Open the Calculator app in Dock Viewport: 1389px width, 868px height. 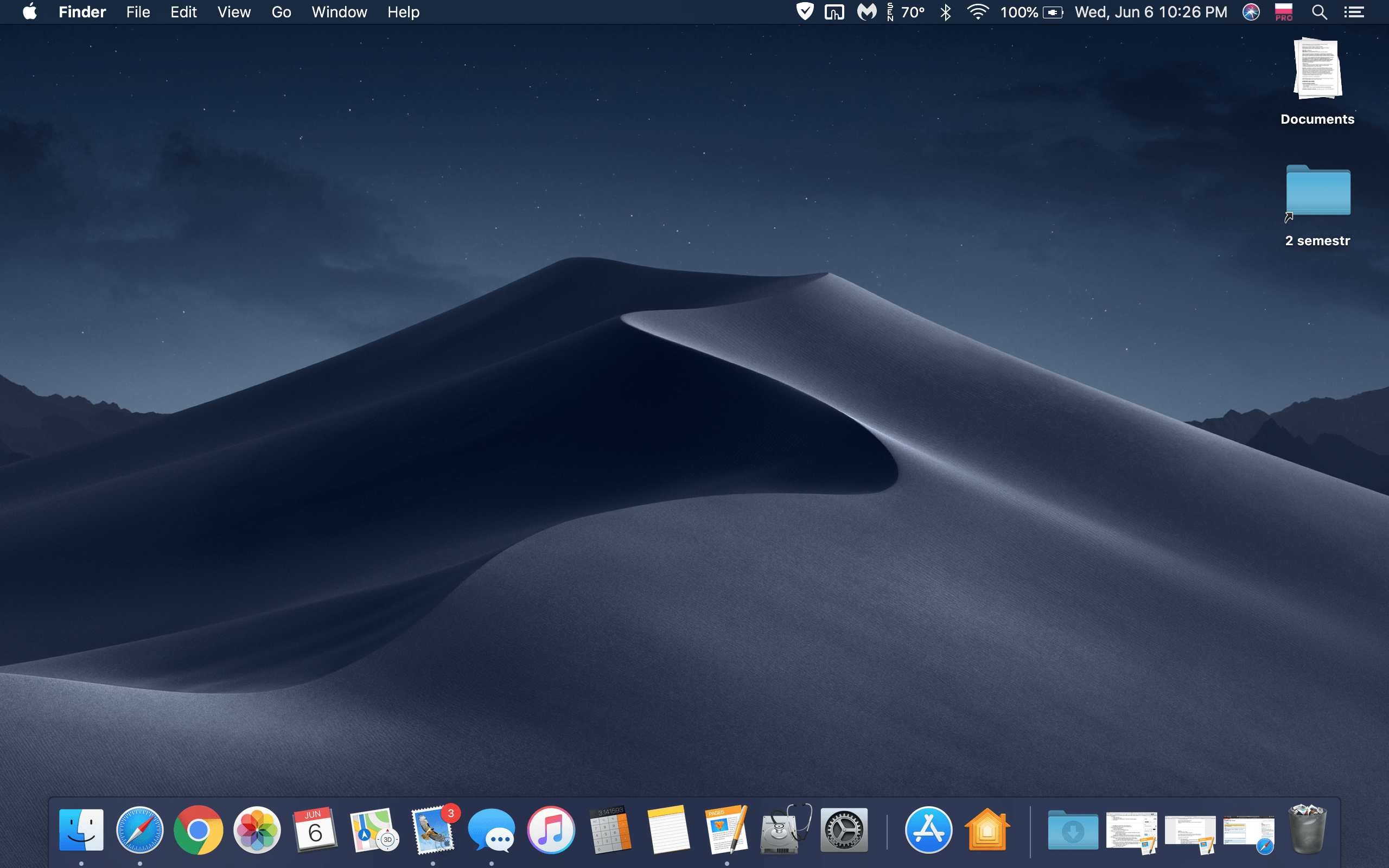[609, 830]
